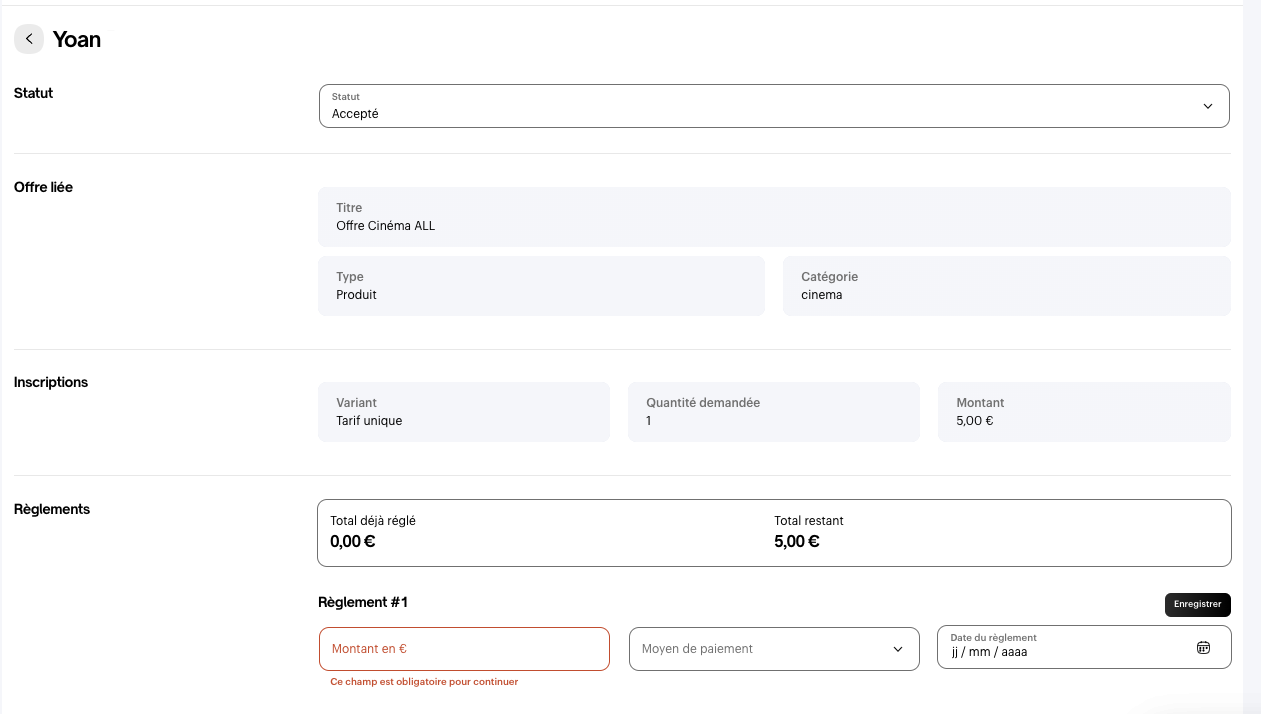Click the Yoan page title
The height and width of the screenshot is (714, 1261).
tap(77, 40)
